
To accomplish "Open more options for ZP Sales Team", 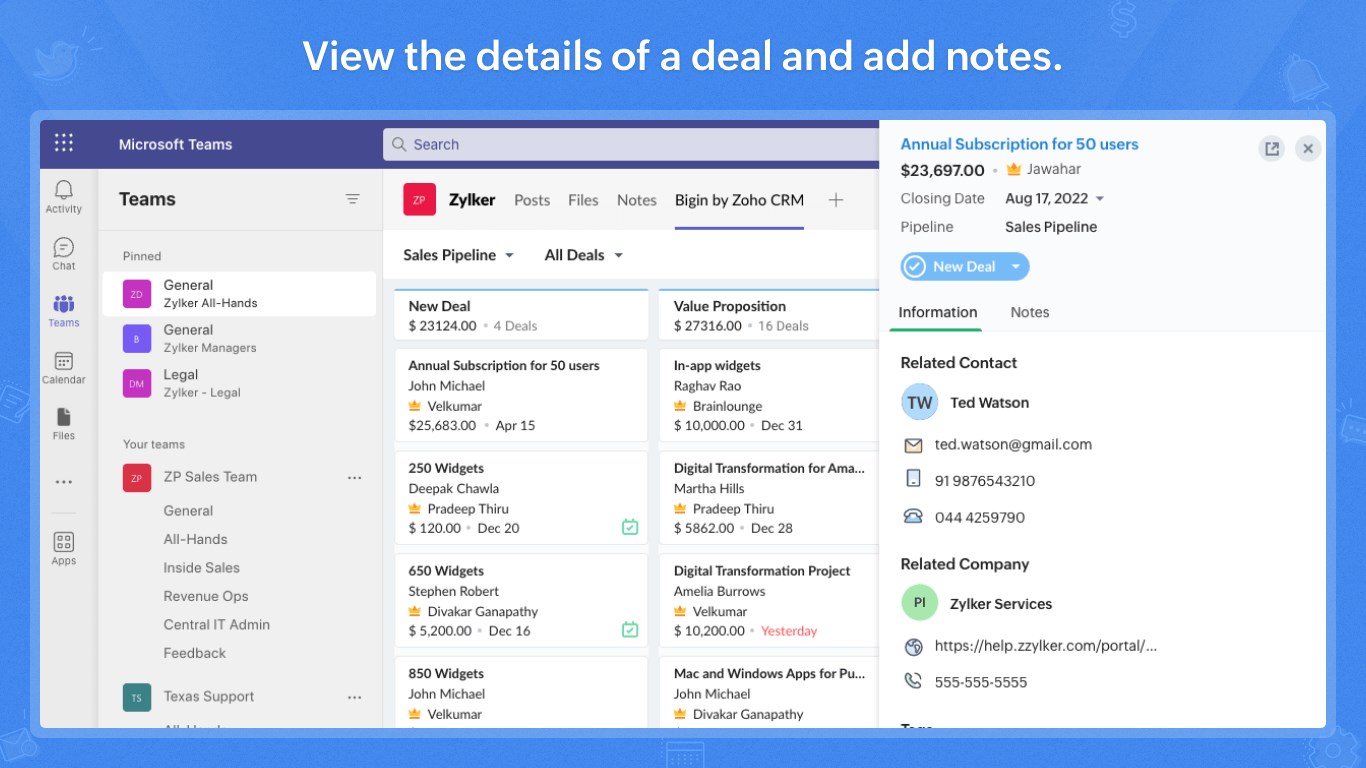I will click(x=354, y=477).
